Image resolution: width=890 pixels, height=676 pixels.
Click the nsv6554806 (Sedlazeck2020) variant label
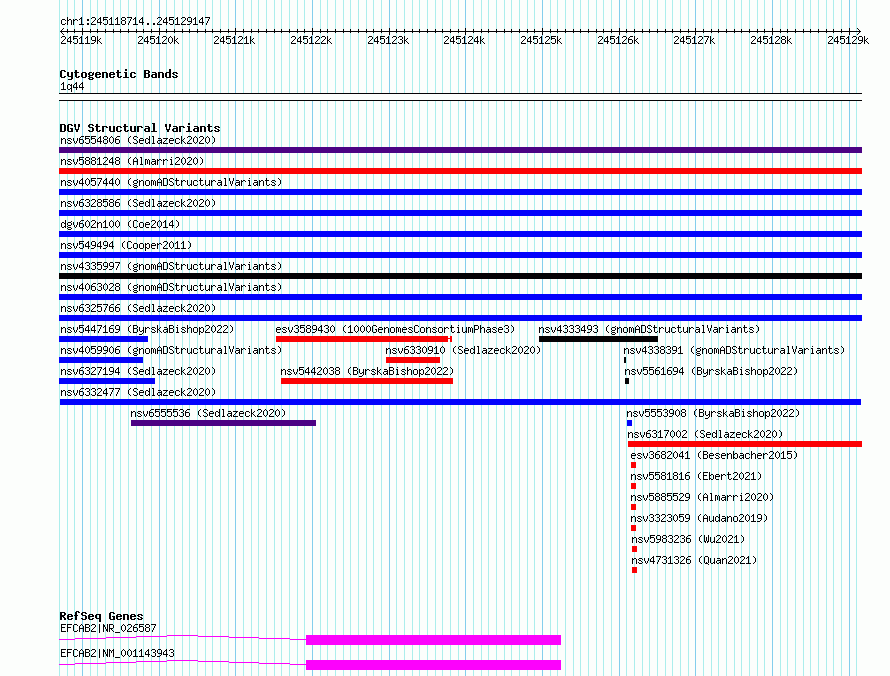click(138, 140)
